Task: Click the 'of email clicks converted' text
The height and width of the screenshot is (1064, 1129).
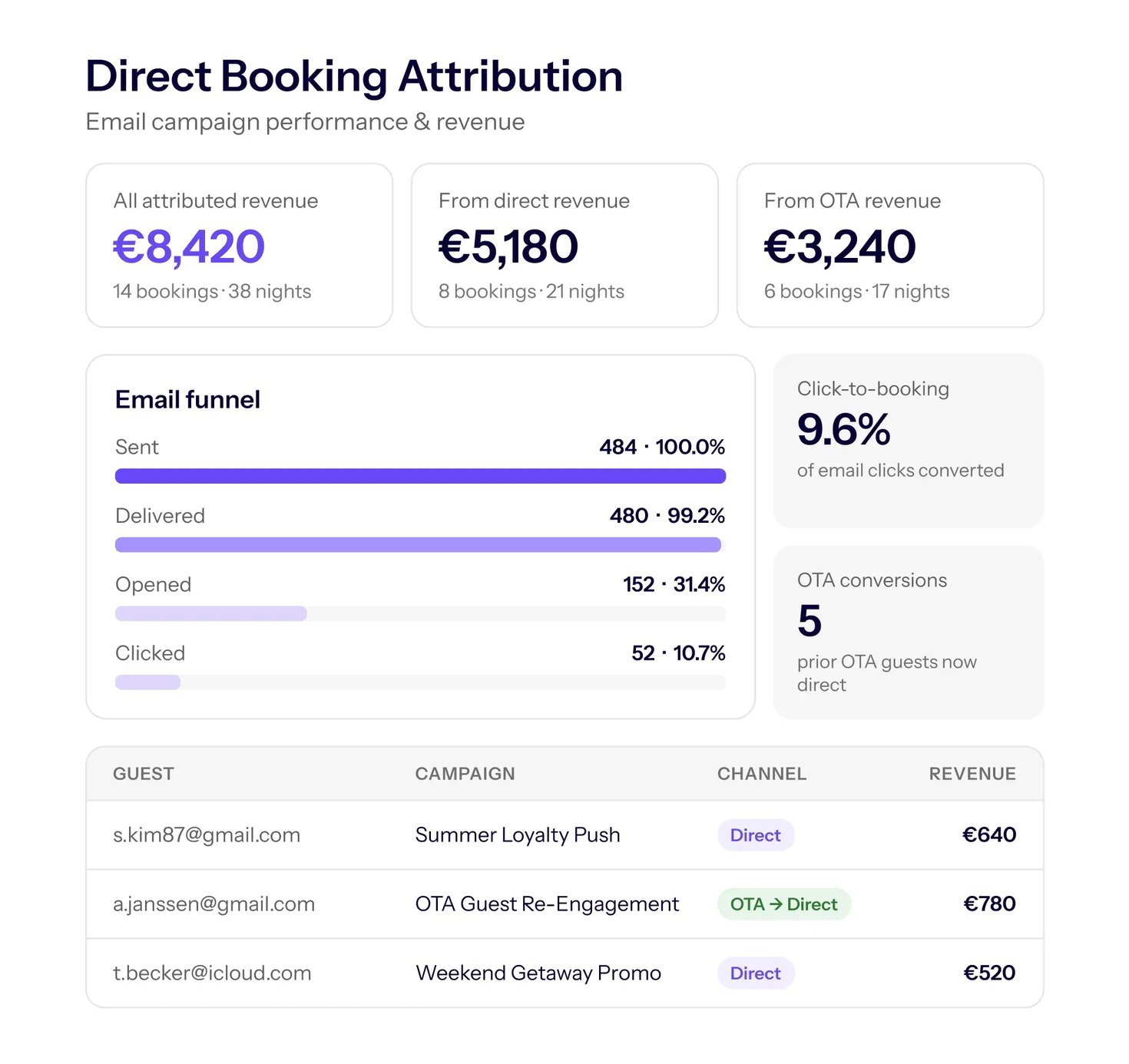Action: point(900,471)
